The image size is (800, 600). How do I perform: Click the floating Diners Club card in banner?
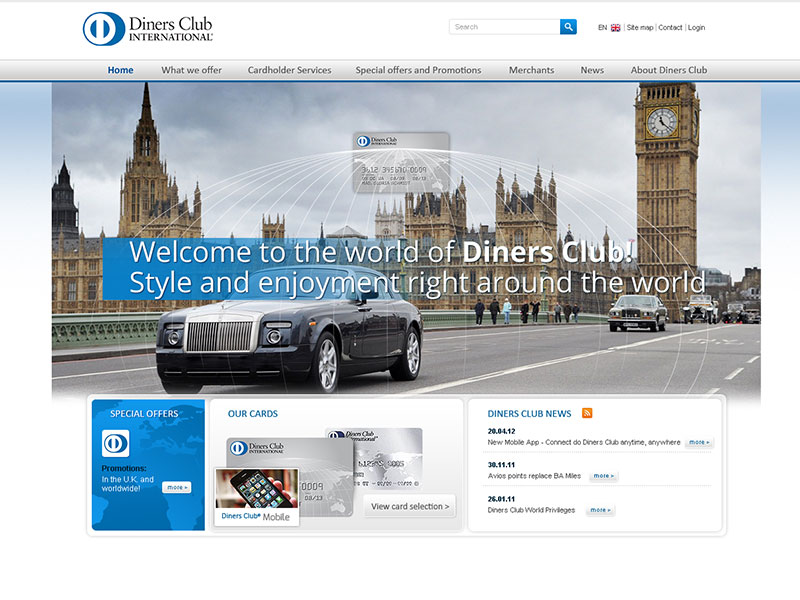[x=402, y=162]
